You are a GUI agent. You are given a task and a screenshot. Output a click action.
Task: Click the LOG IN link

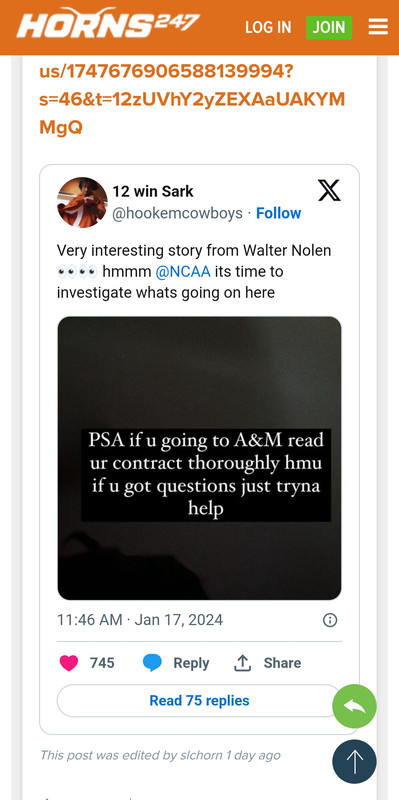(x=268, y=27)
